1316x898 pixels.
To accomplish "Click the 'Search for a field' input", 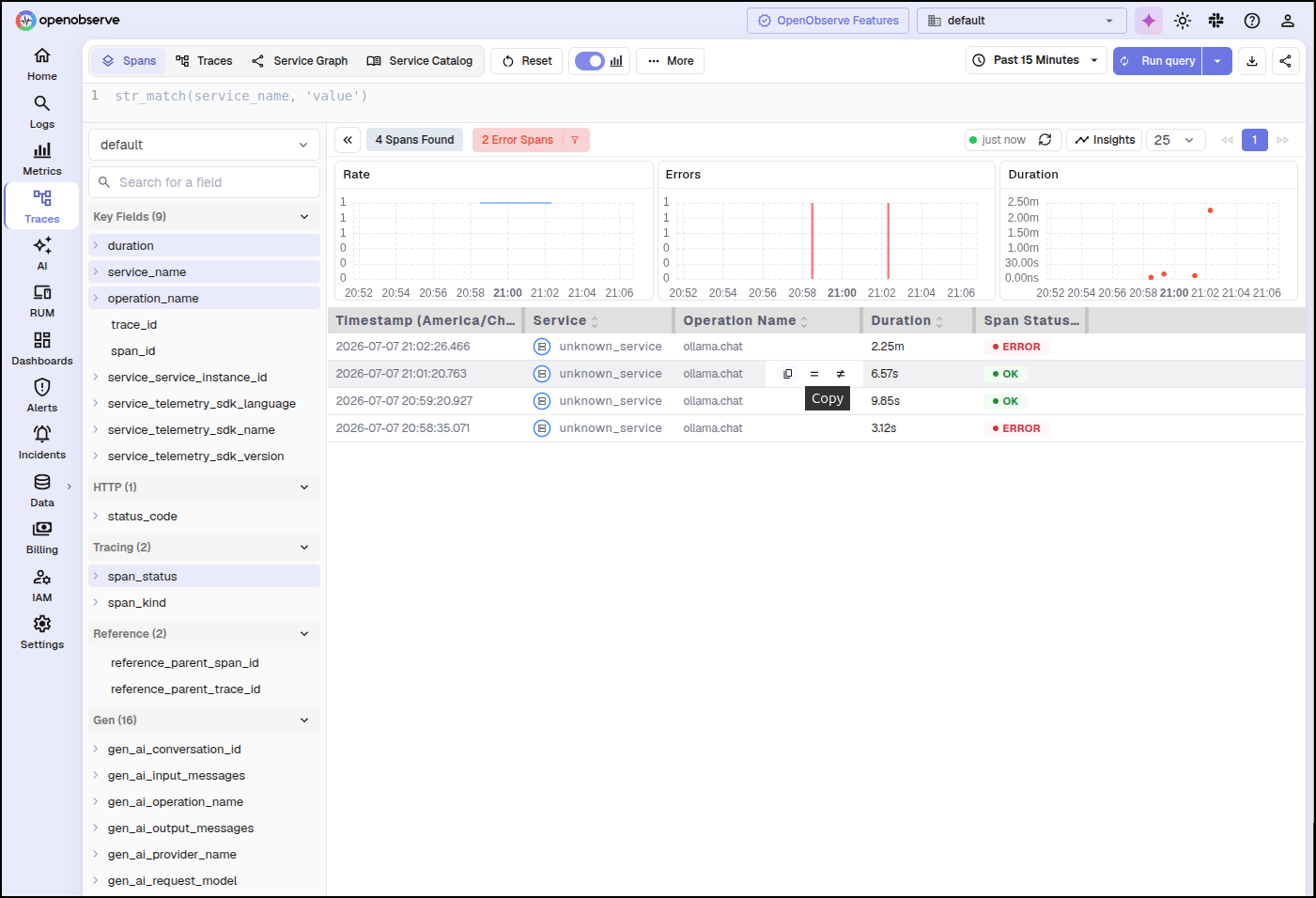I will pos(204,182).
